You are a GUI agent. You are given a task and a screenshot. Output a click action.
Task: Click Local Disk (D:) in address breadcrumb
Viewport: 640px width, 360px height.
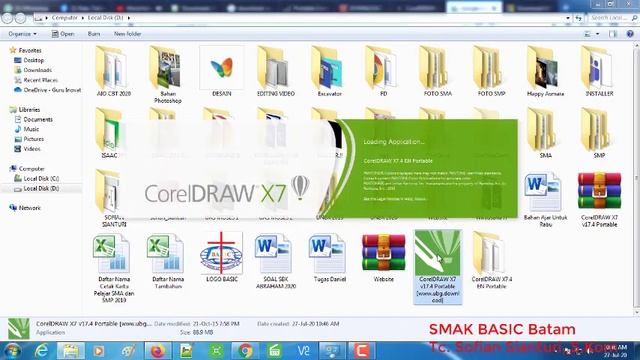point(105,18)
